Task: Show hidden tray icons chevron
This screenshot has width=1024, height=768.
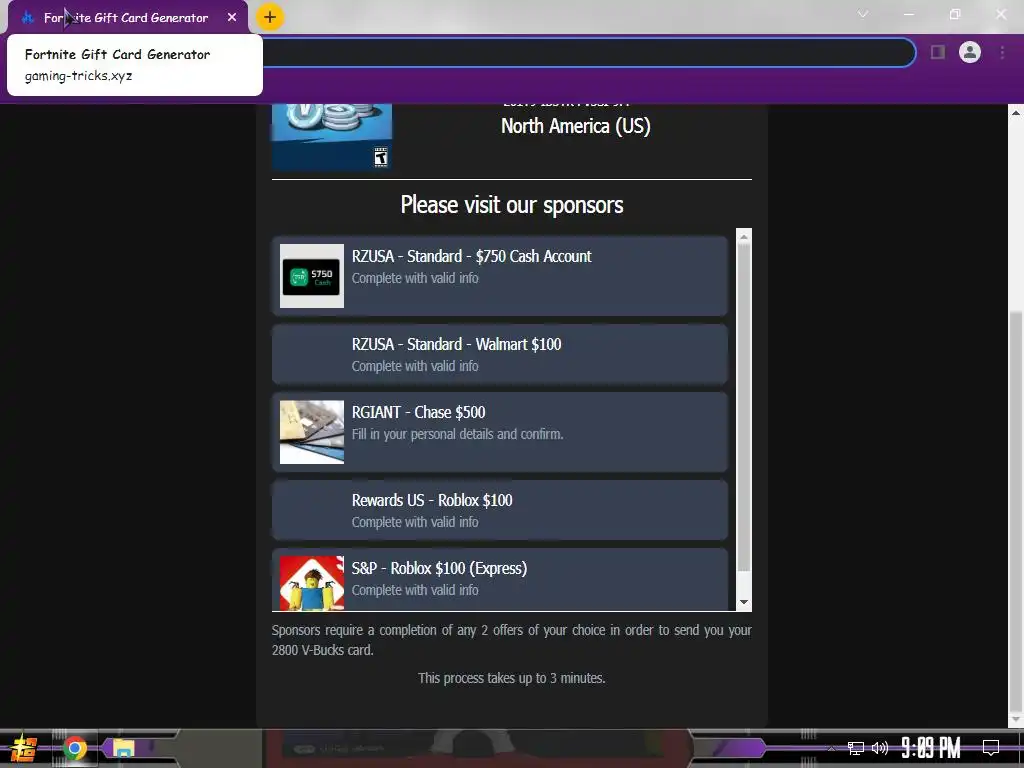Action: click(x=831, y=748)
